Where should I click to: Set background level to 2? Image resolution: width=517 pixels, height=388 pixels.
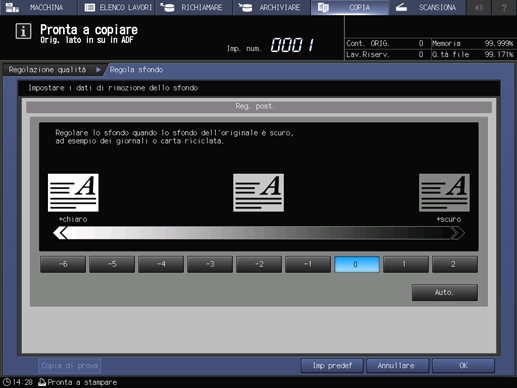point(455,264)
